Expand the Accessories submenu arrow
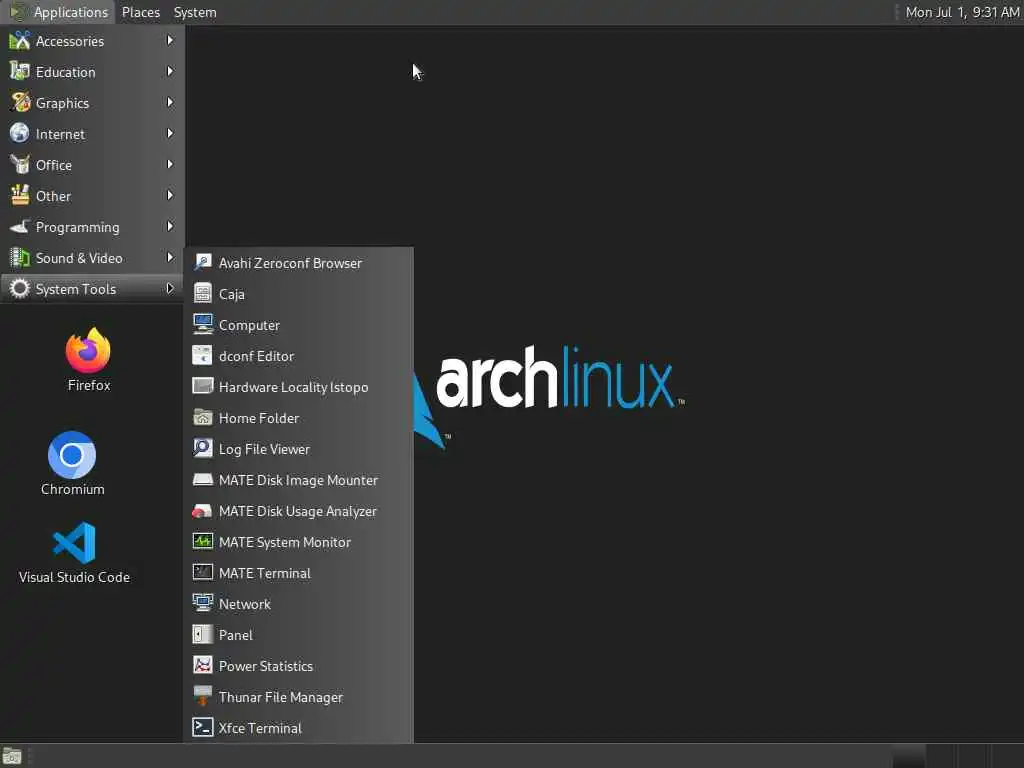The width and height of the screenshot is (1024, 768). click(x=170, y=40)
